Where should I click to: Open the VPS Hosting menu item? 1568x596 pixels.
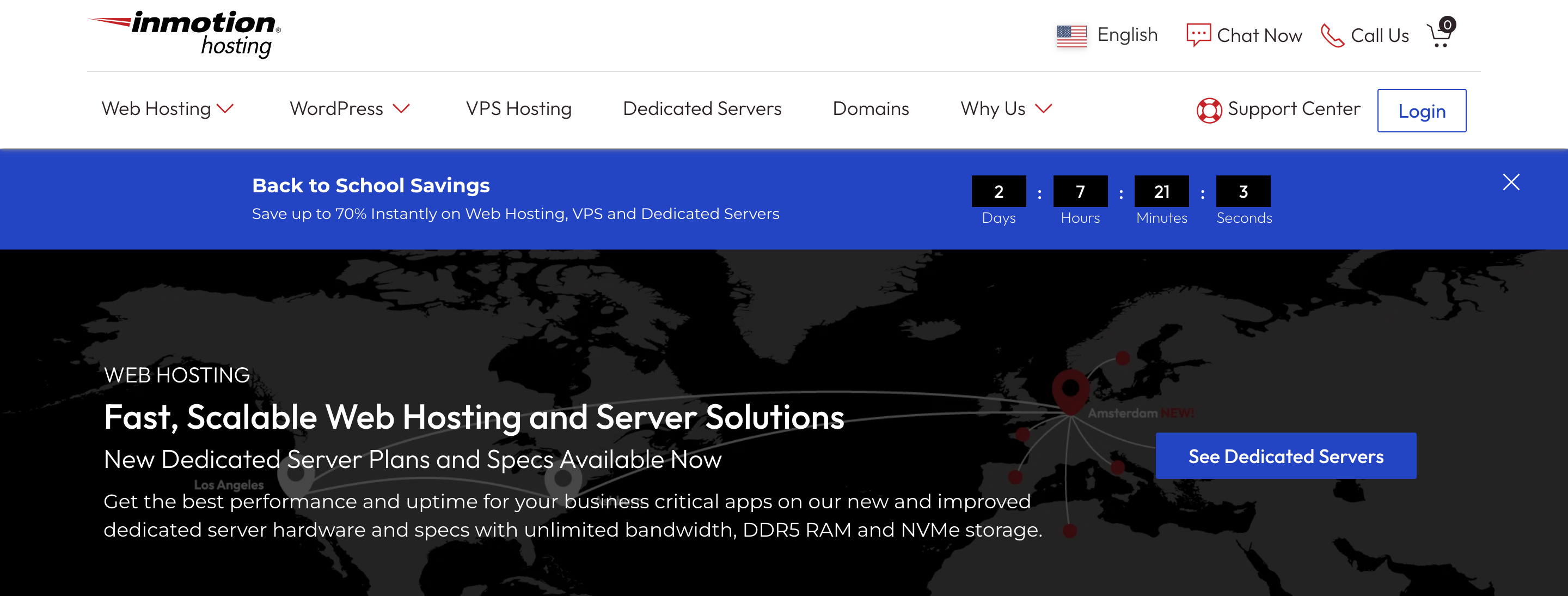tap(518, 109)
